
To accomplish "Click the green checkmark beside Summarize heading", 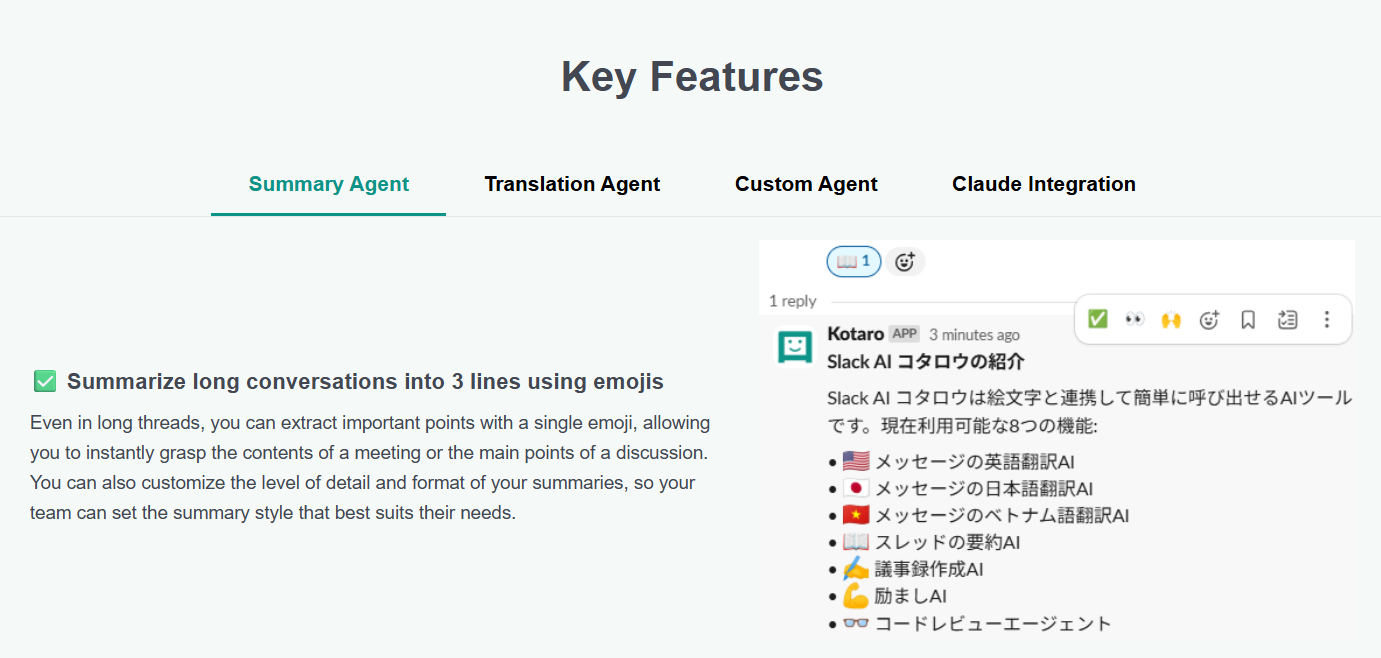I will (45, 381).
